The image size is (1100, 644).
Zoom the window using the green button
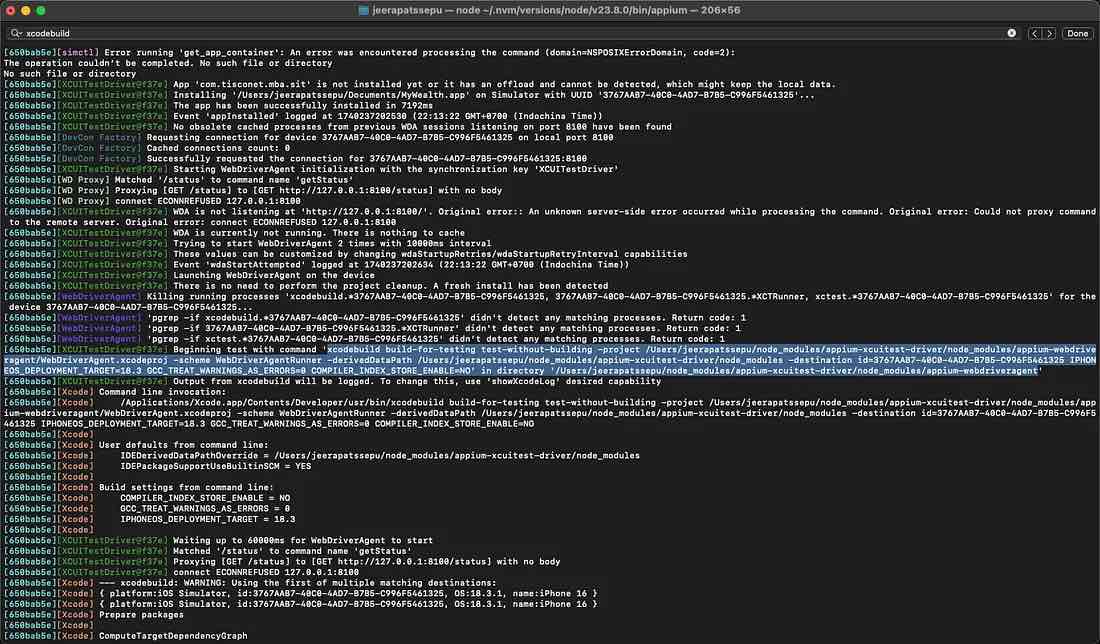(41, 10)
